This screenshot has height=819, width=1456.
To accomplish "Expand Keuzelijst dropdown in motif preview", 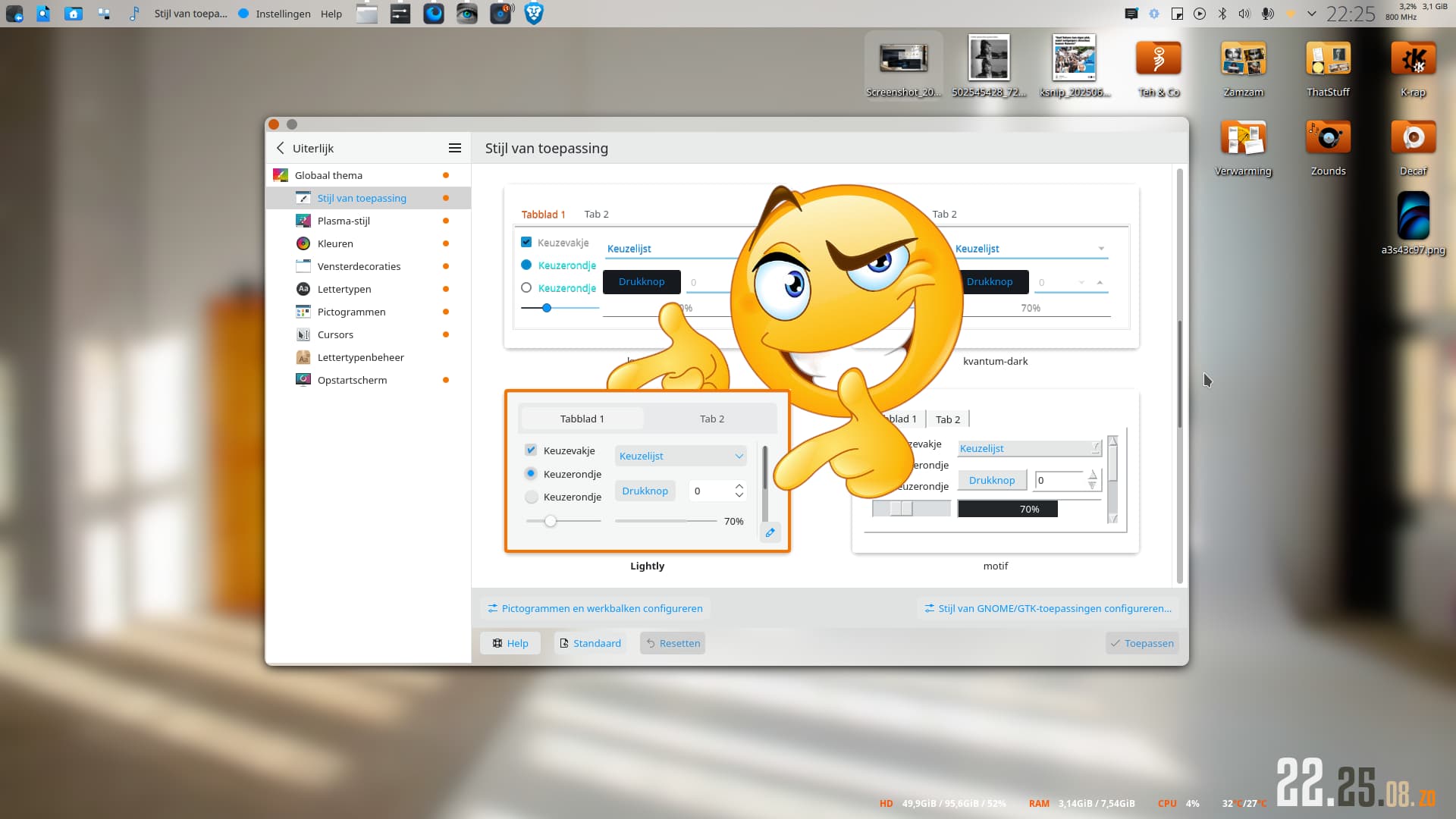I will pos(1030,448).
